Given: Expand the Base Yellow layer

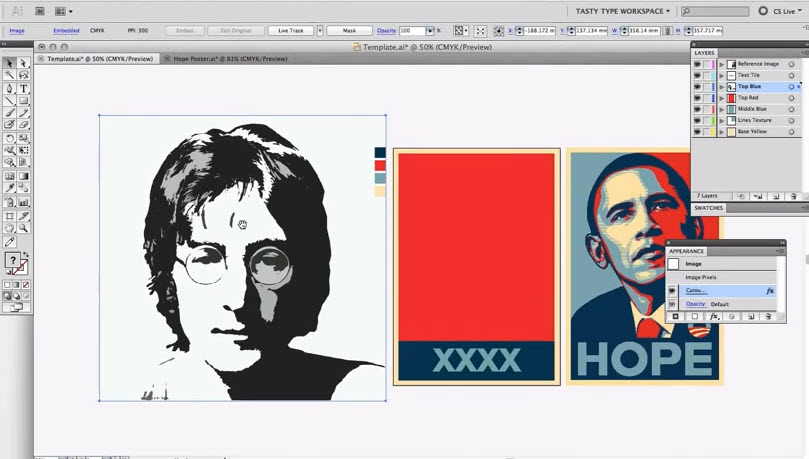Looking at the screenshot, I should click(722, 132).
